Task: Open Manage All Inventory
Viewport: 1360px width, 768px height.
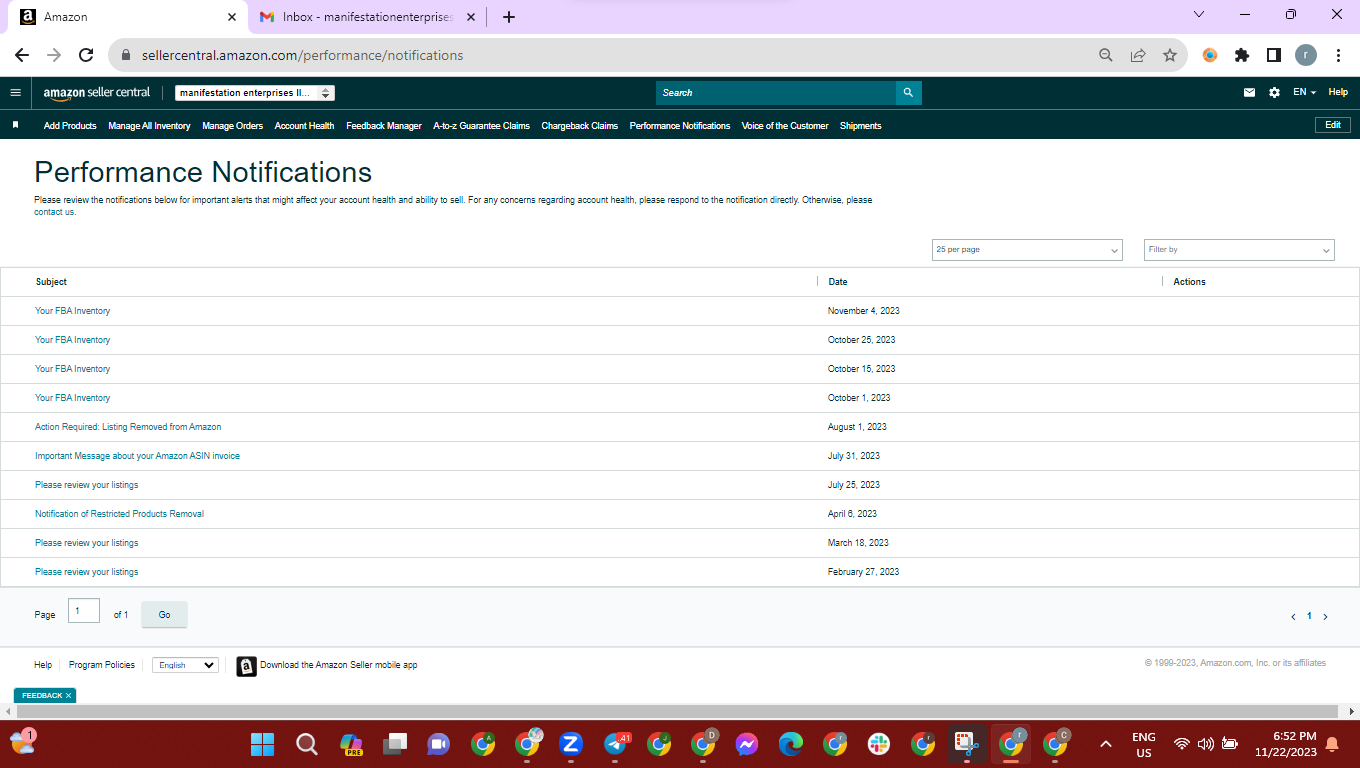Action: pos(149,126)
